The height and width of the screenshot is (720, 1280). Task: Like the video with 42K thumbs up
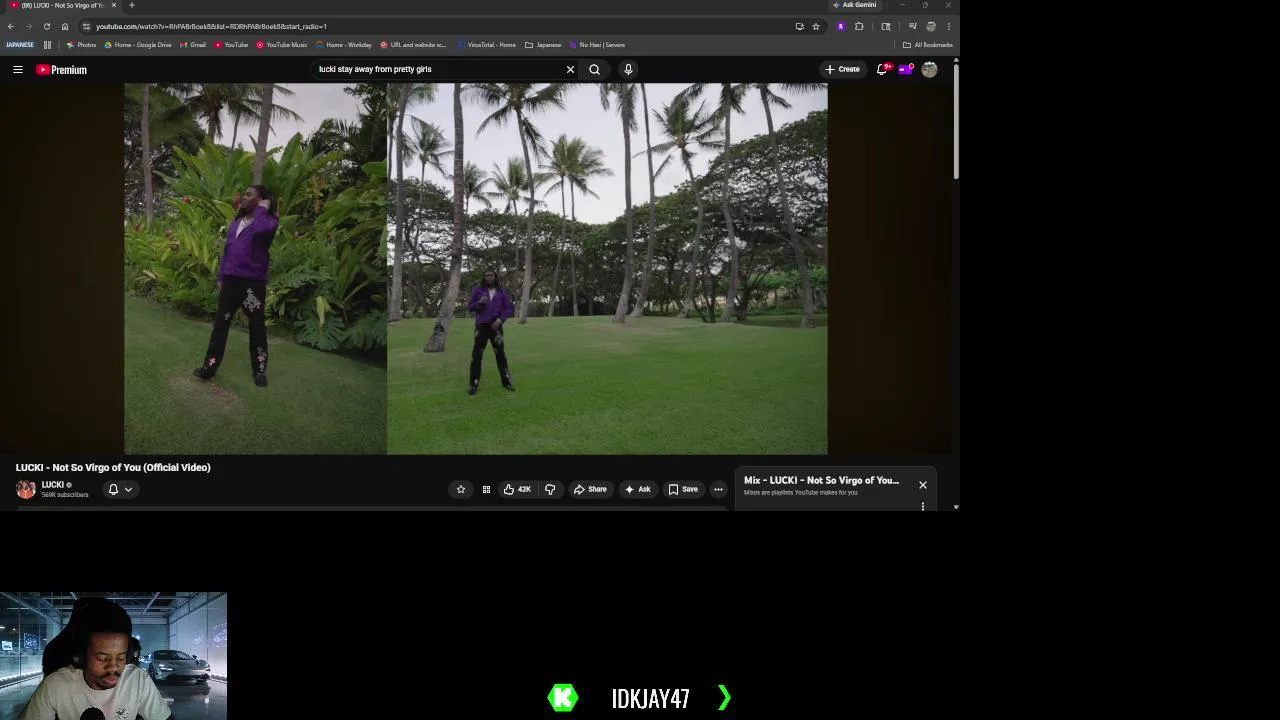tap(517, 489)
